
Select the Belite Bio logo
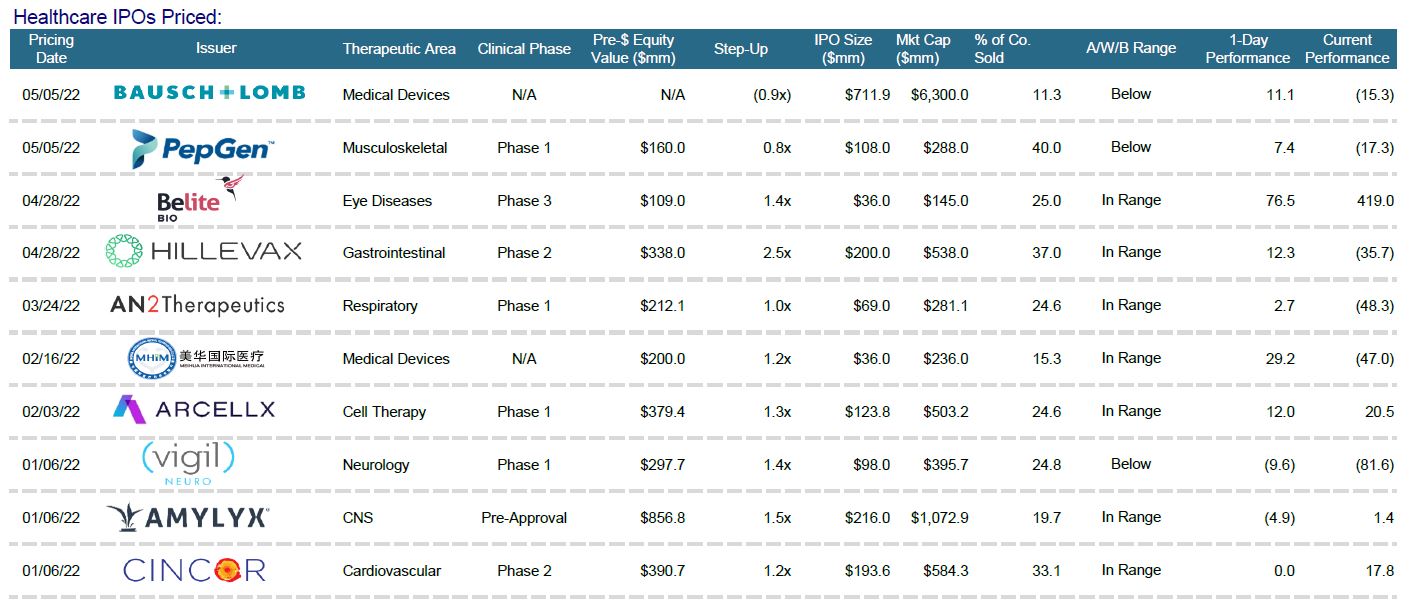[198, 199]
